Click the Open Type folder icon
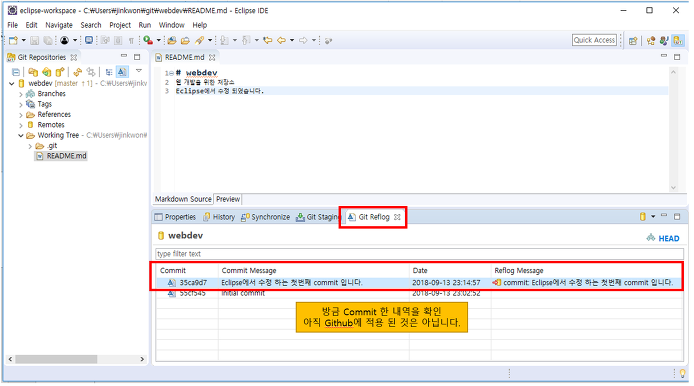 click(x=172, y=40)
